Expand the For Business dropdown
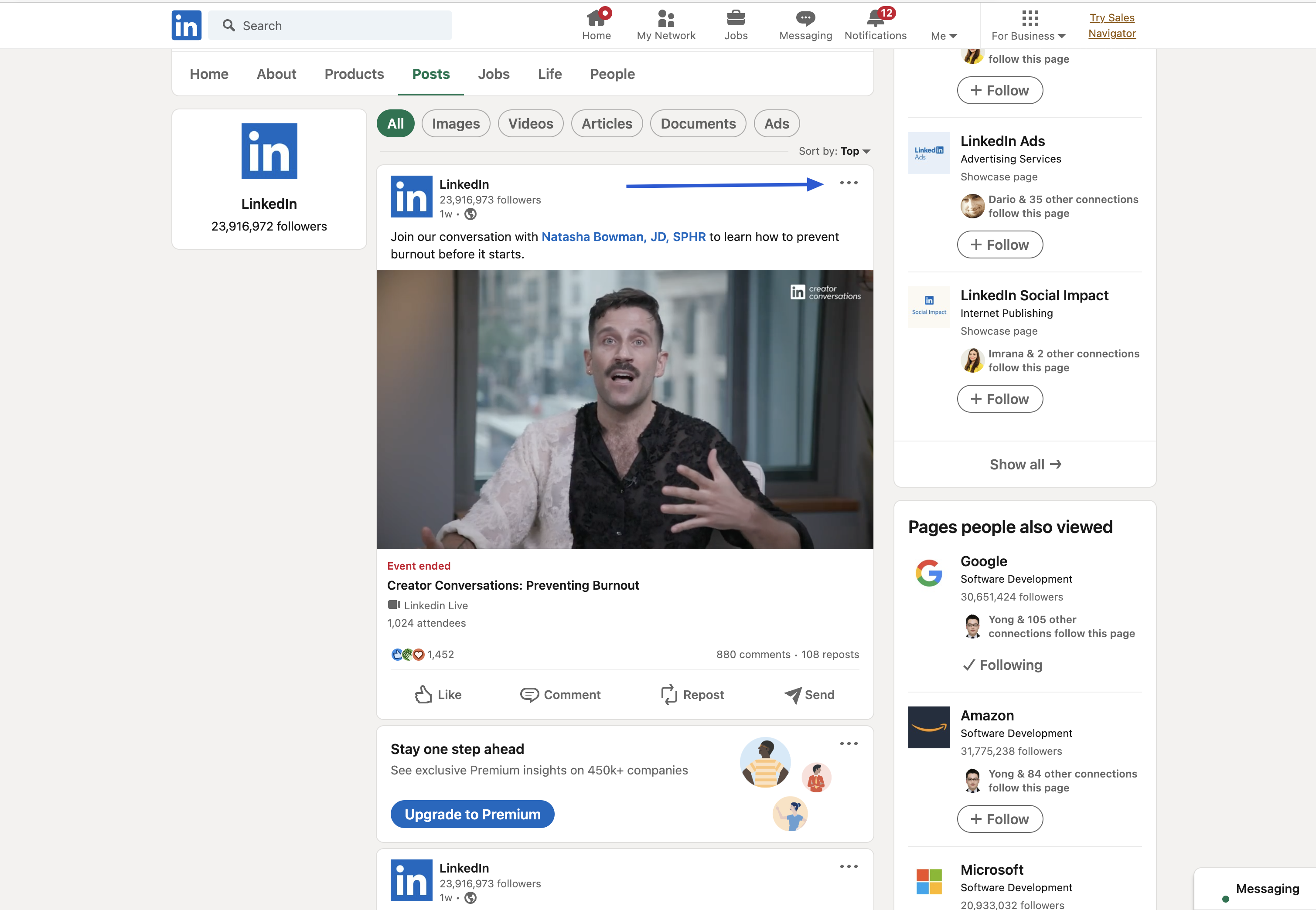1316x910 pixels. [x=1028, y=36]
